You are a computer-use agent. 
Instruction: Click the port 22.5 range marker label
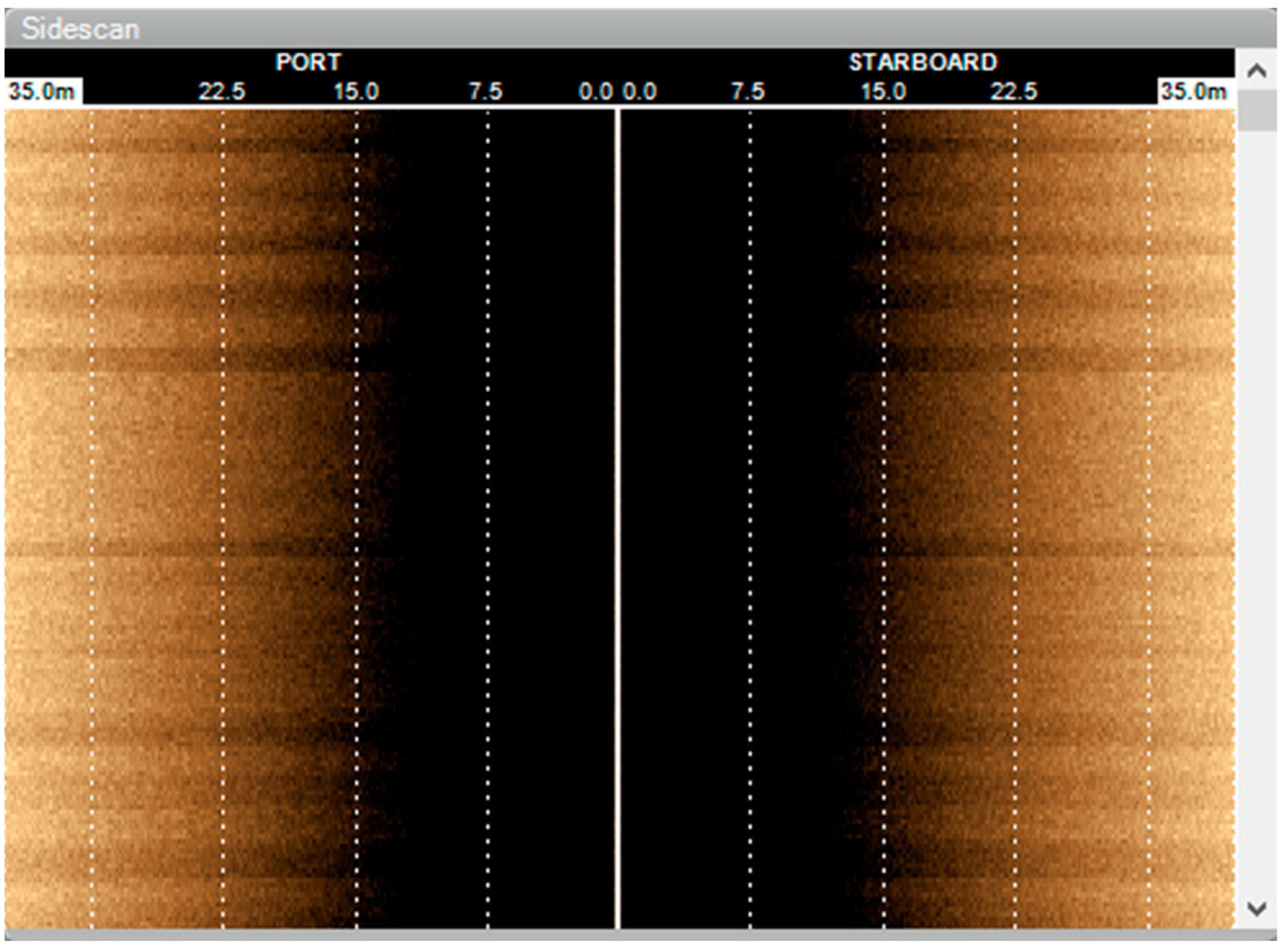click(223, 92)
